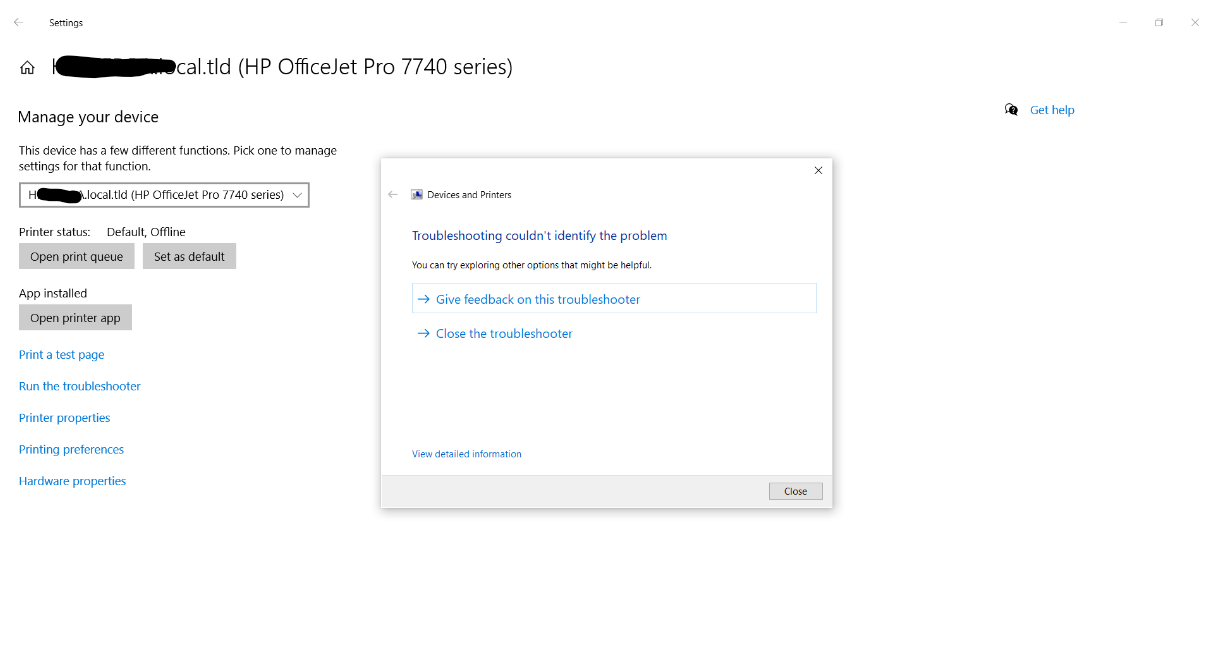
Task: Run the troubleshooter link
Action: [80, 386]
